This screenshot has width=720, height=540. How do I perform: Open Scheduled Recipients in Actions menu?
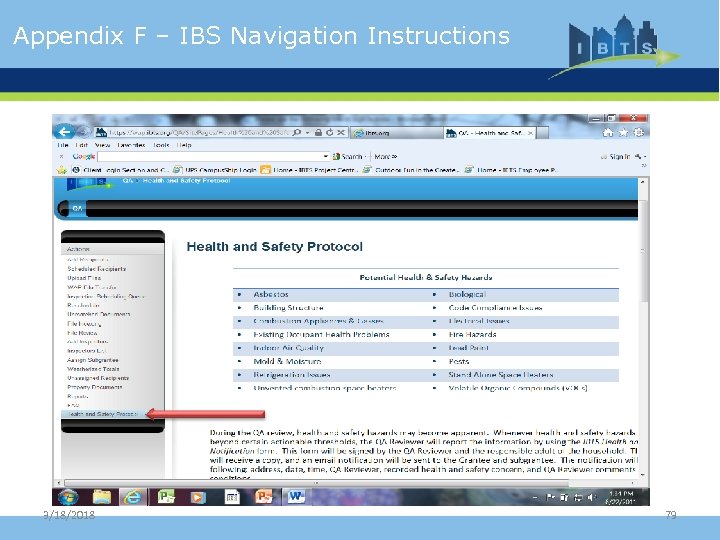(x=96, y=269)
